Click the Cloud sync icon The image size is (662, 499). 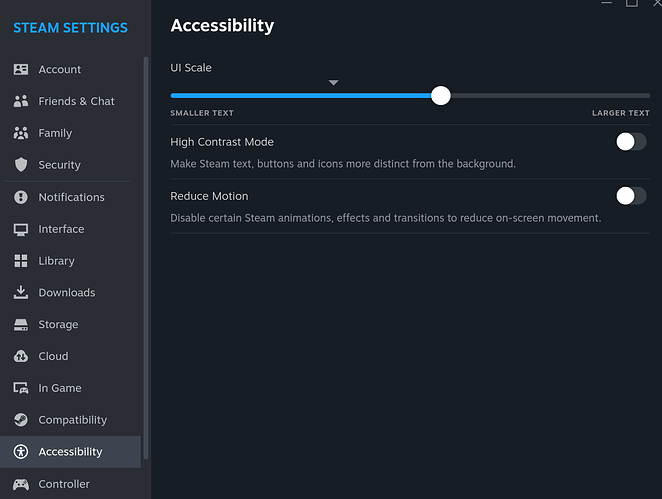point(20,356)
